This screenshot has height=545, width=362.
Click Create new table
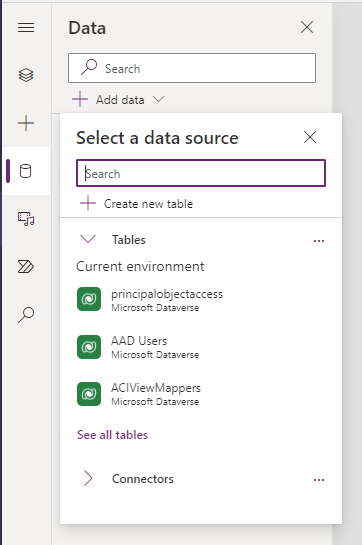[136, 204]
